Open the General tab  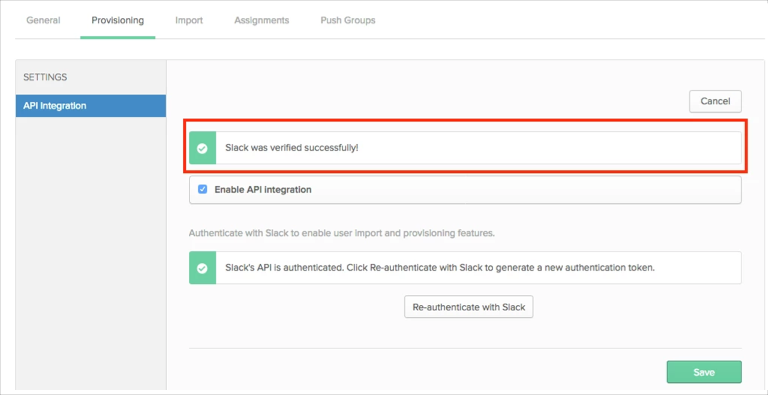click(44, 21)
